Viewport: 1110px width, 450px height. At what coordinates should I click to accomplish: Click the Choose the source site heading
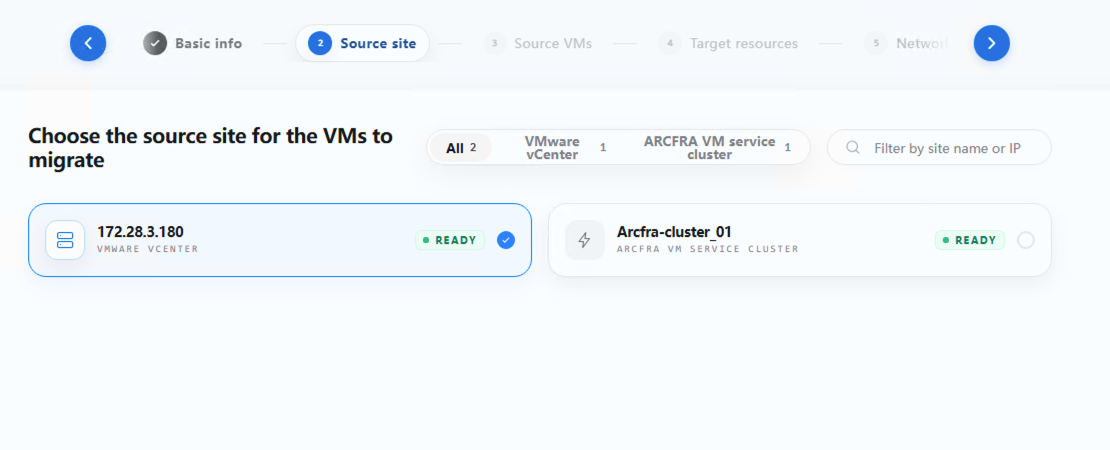[210, 147]
